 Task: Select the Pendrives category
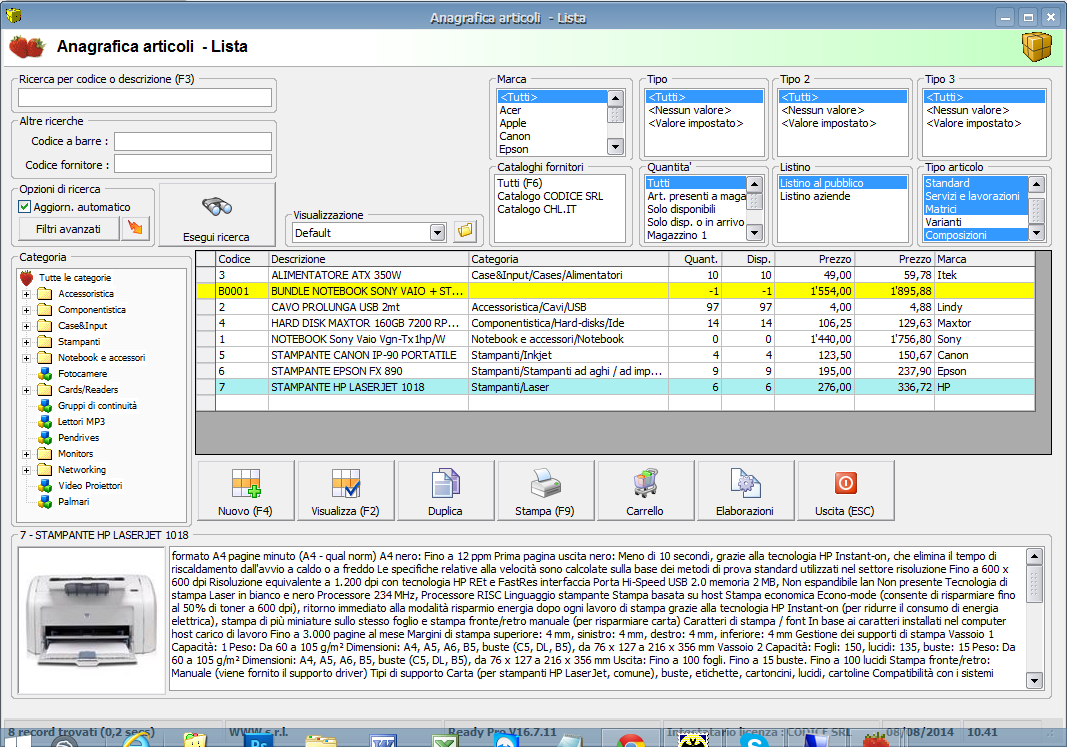click(x=78, y=437)
